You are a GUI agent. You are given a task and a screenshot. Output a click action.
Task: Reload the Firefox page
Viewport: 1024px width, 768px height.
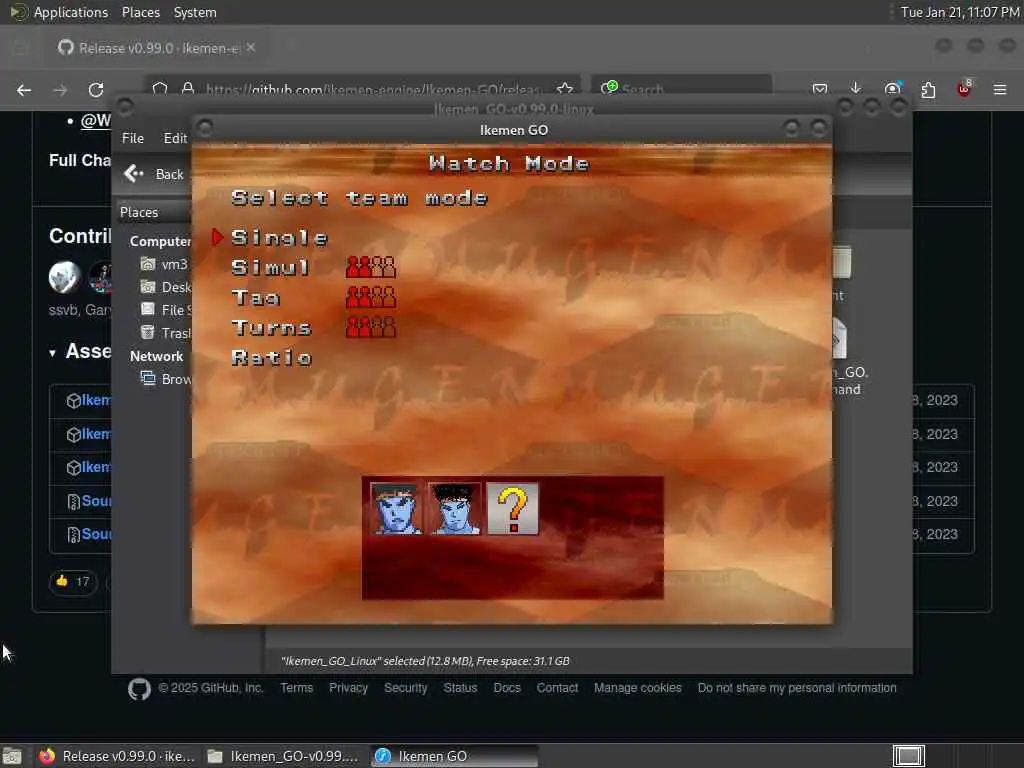(x=96, y=90)
